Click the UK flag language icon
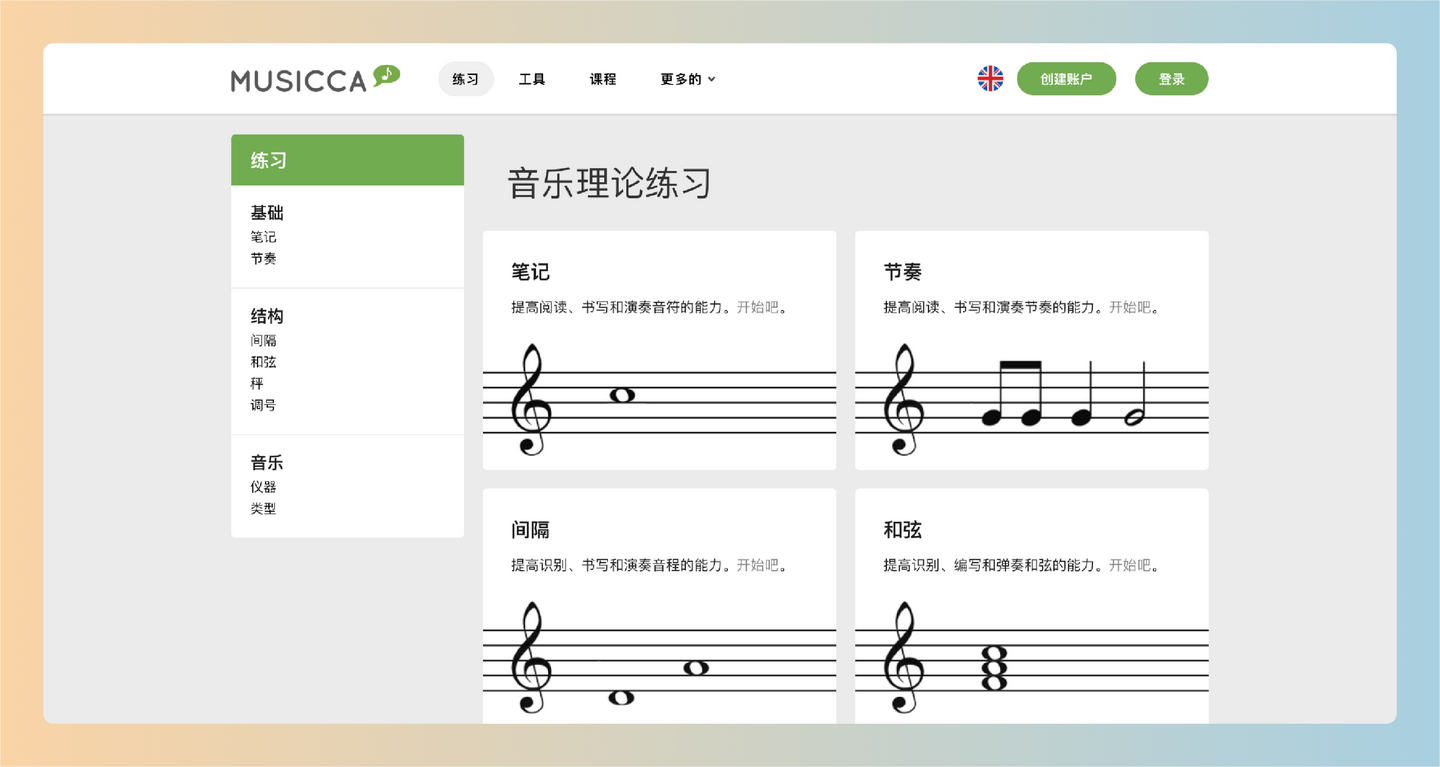This screenshot has width=1440, height=767. click(990, 78)
